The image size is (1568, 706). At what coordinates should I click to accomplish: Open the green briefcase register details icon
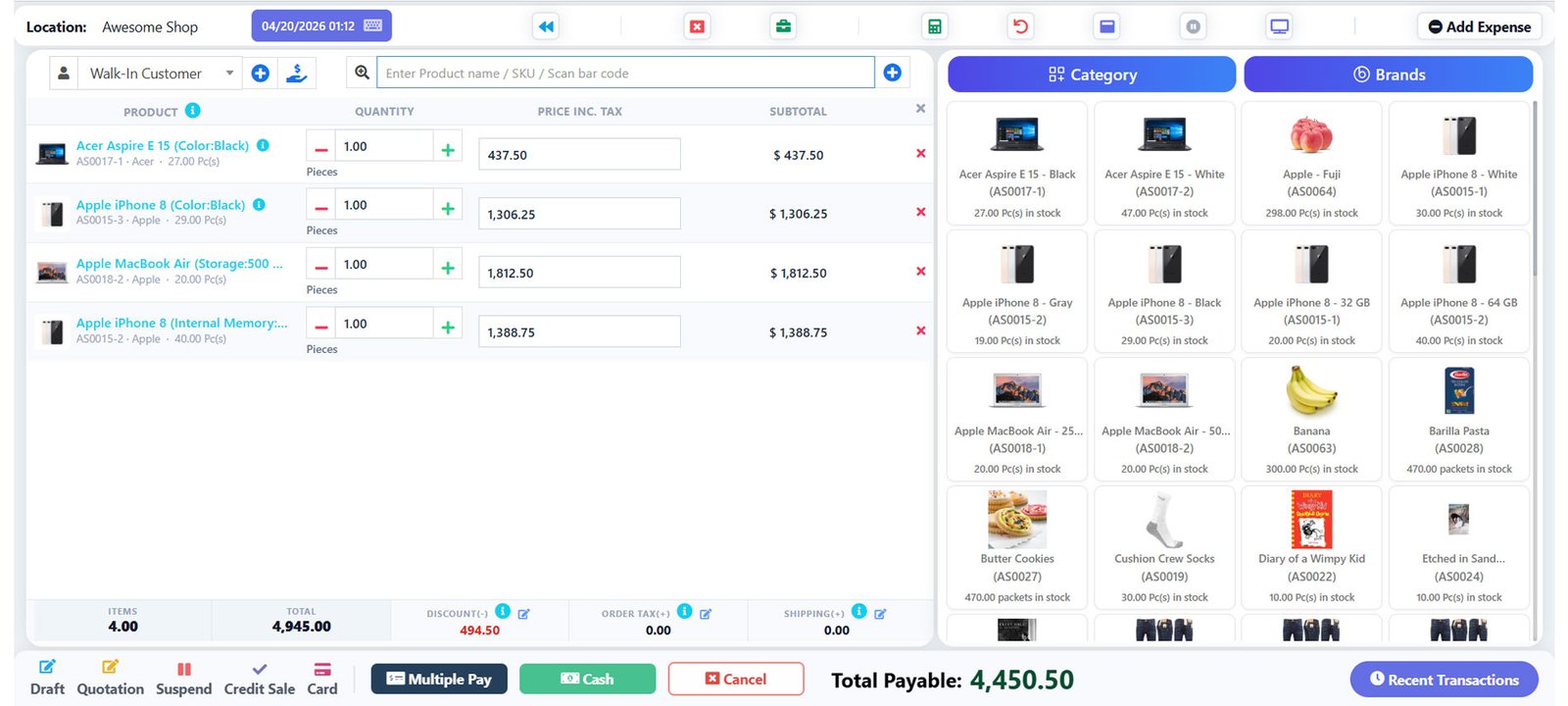[x=783, y=26]
